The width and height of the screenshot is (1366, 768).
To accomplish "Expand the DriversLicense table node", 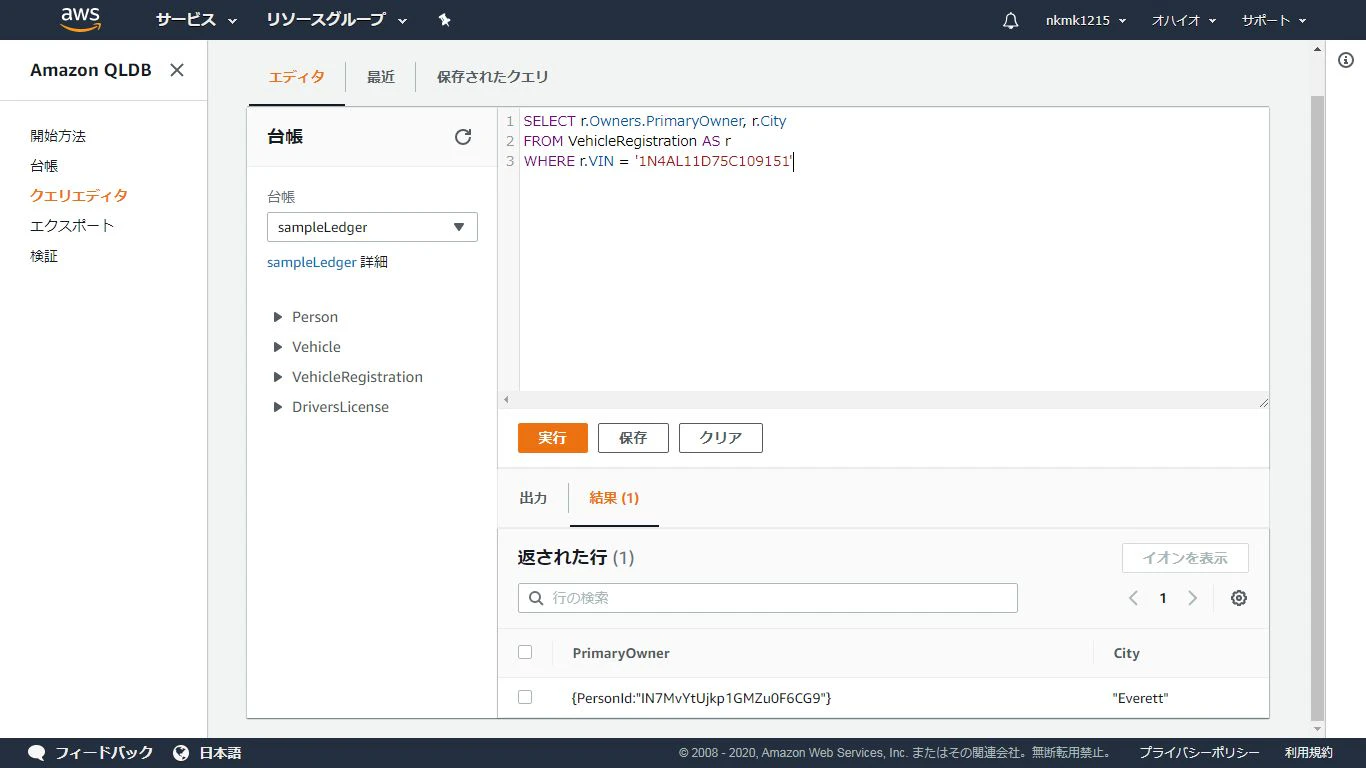I will click(x=278, y=407).
